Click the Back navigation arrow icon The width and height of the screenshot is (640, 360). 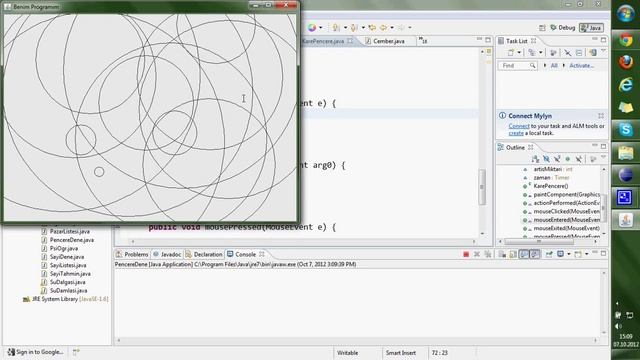click(383, 27)
